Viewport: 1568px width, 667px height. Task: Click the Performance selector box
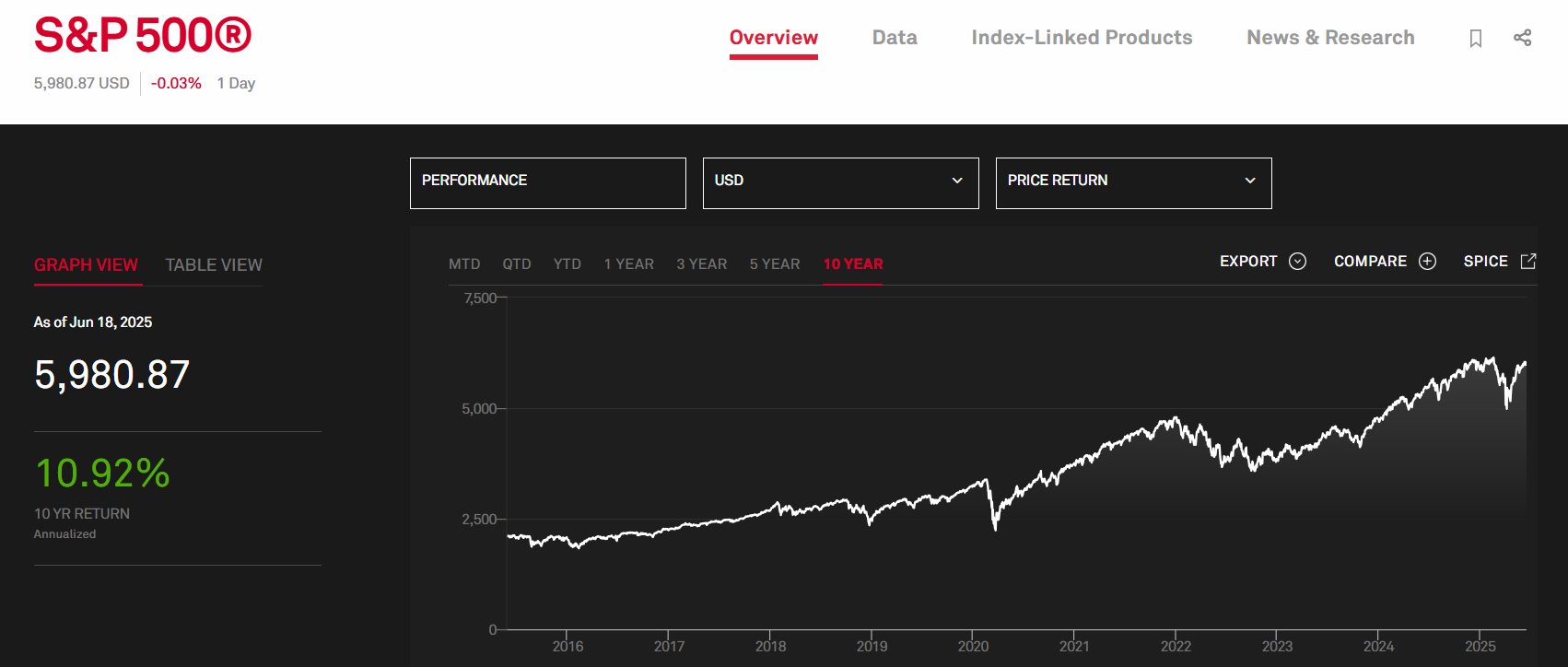coord(548,183)
